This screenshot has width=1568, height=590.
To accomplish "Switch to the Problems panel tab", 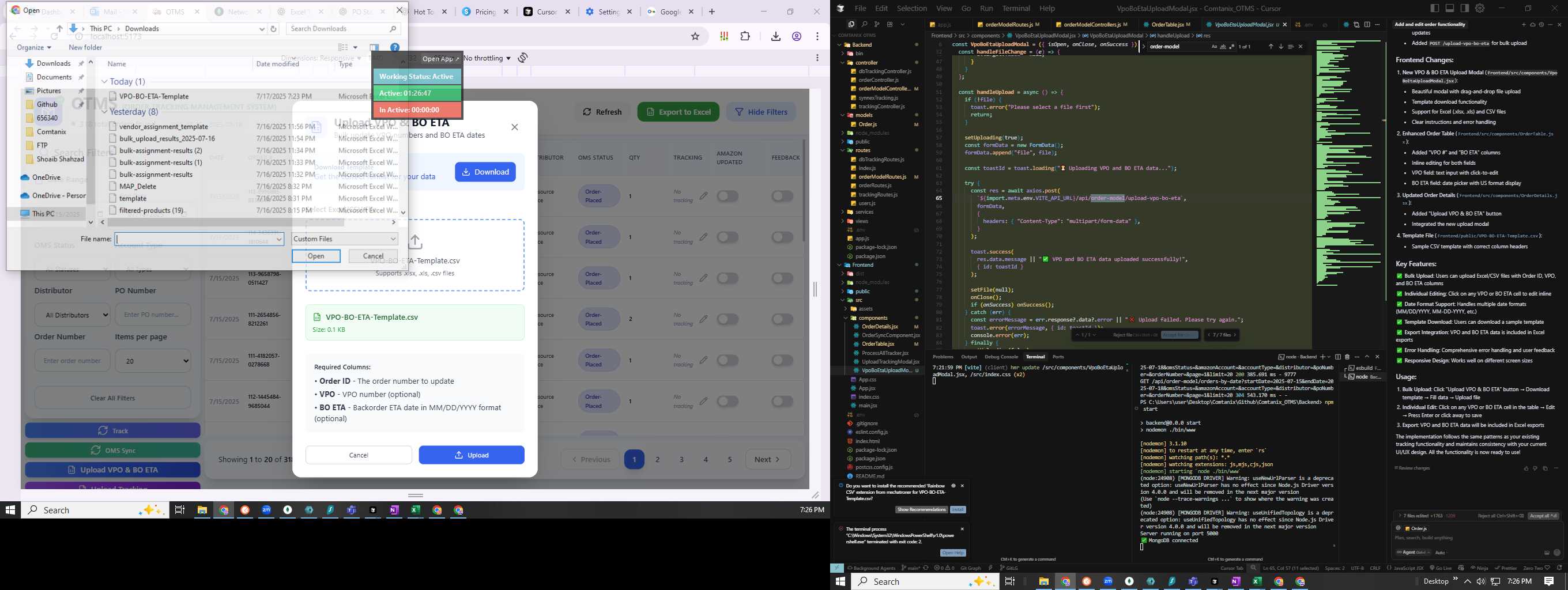I will click(944, 357).
